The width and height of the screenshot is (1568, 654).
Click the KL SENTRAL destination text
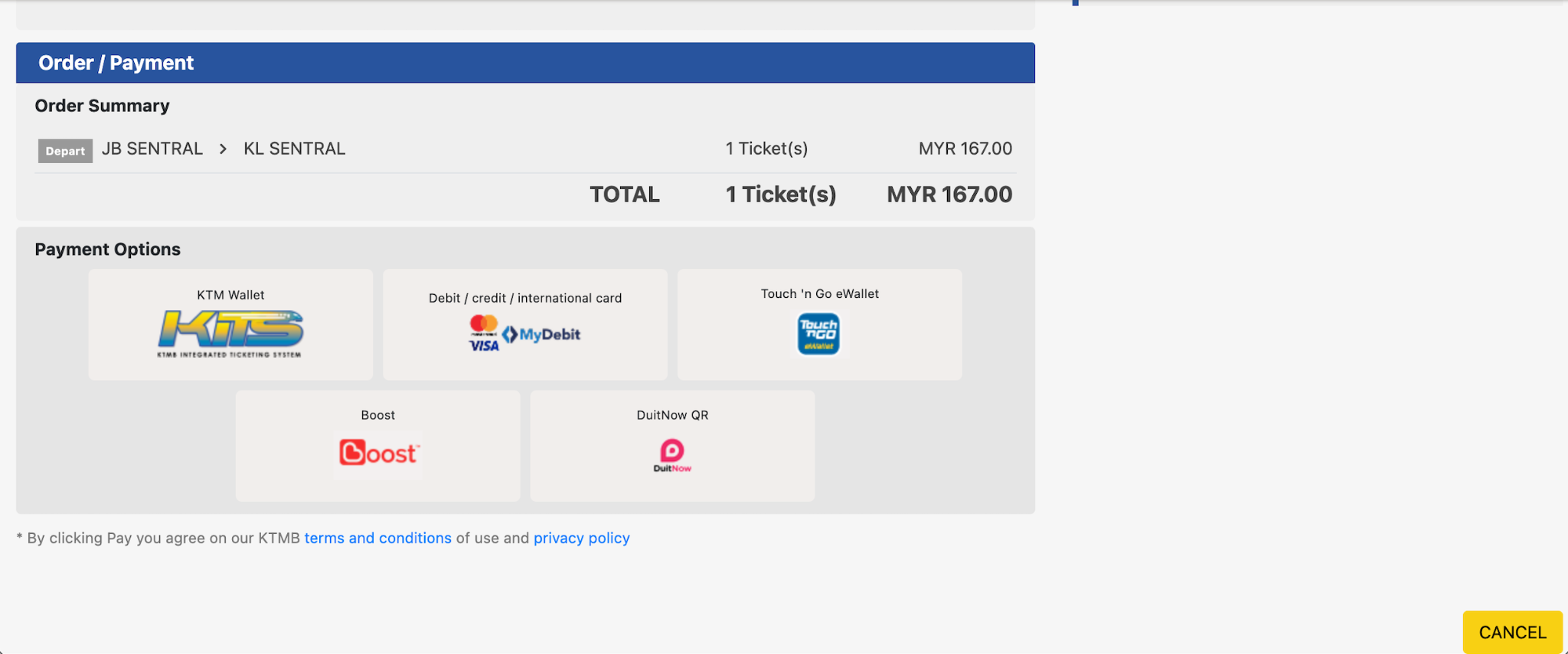[294, 149]
